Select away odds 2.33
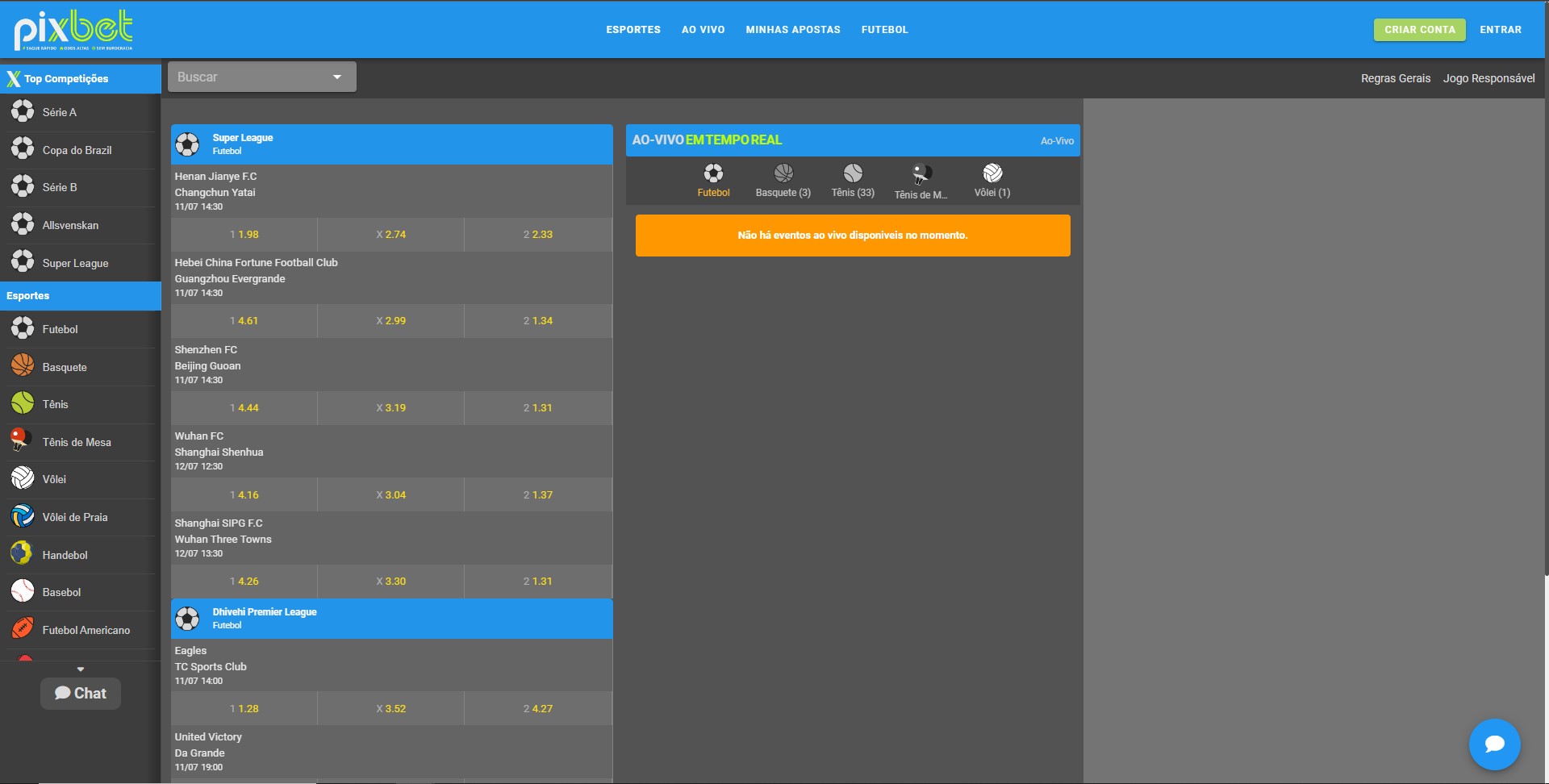Image resolution: width=1549 pixels, height=784 pixels. tap(538, 235)
